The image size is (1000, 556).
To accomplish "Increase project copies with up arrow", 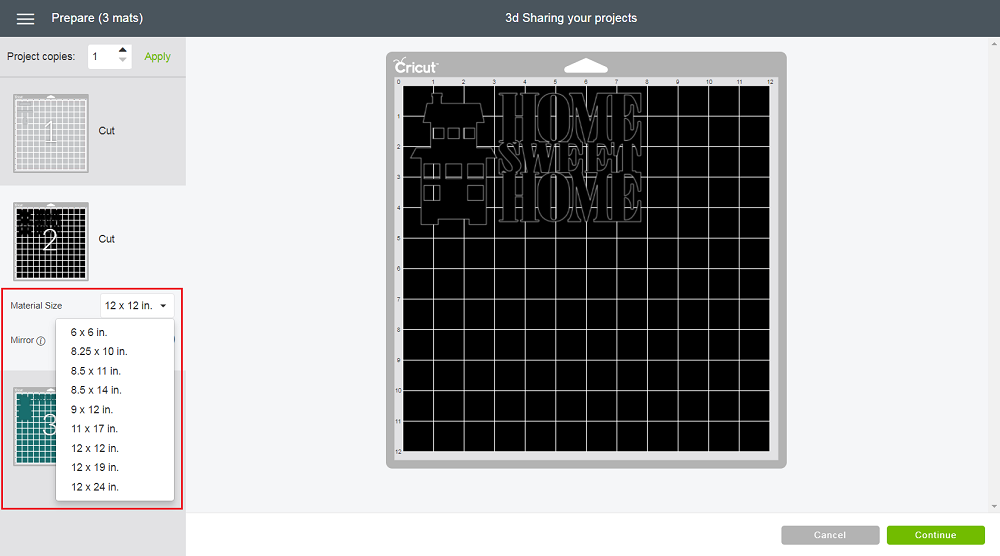I will click(123, 51).
